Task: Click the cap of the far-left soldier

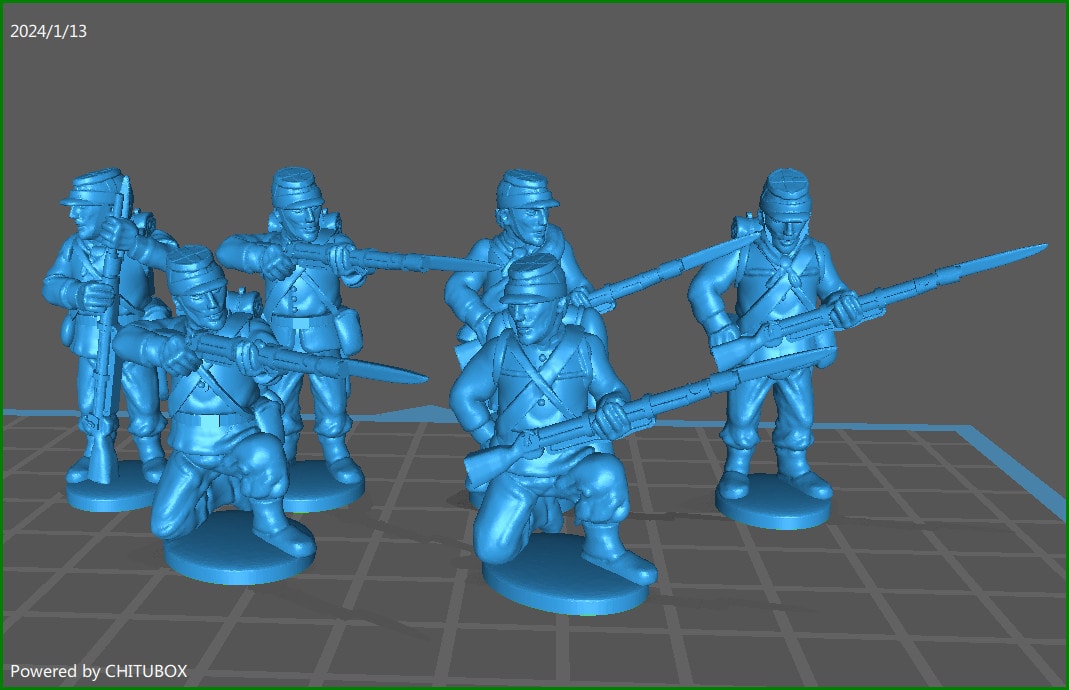Action: pos(90,185)
